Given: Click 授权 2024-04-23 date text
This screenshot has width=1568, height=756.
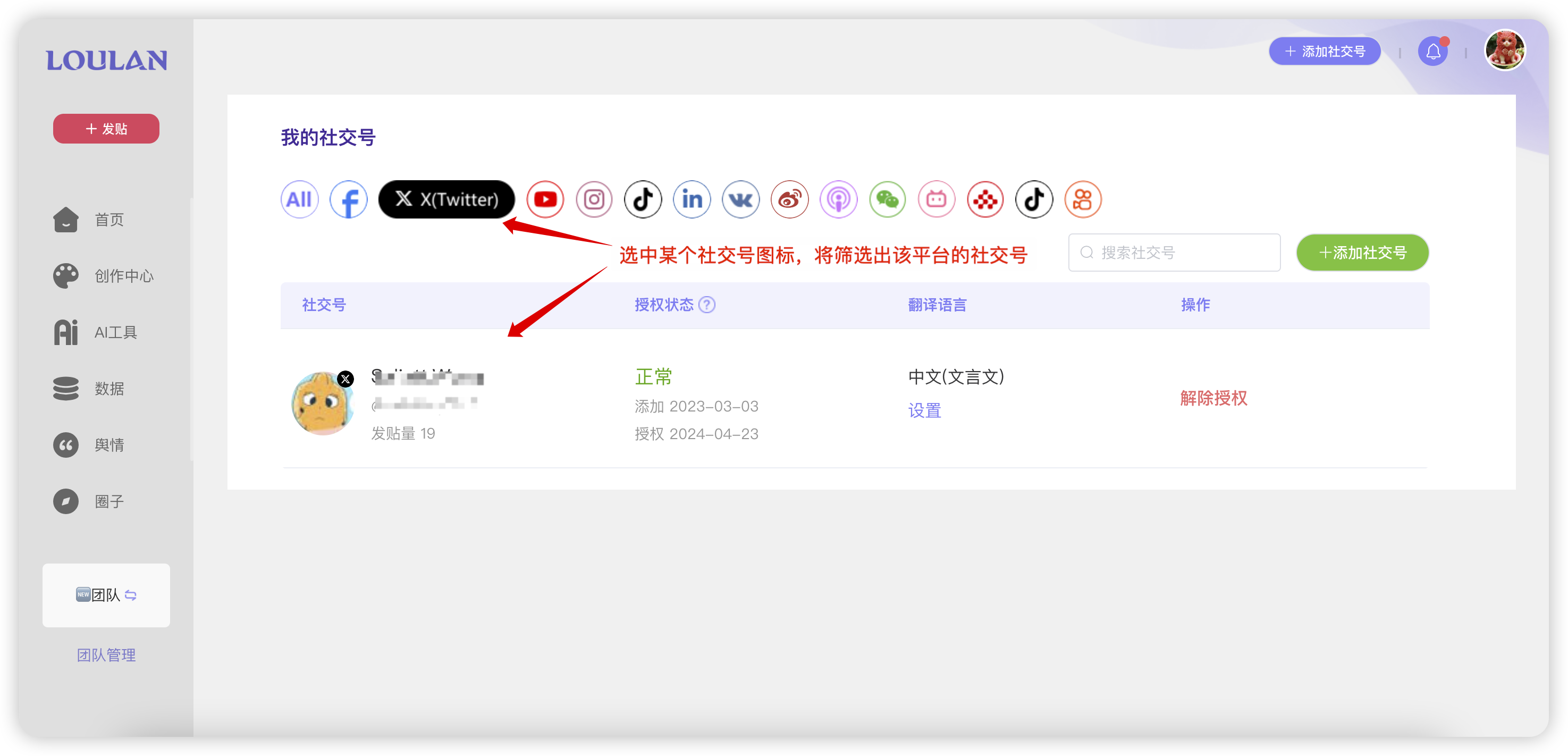Looking at the screenshot, I should tap(696, 434).
